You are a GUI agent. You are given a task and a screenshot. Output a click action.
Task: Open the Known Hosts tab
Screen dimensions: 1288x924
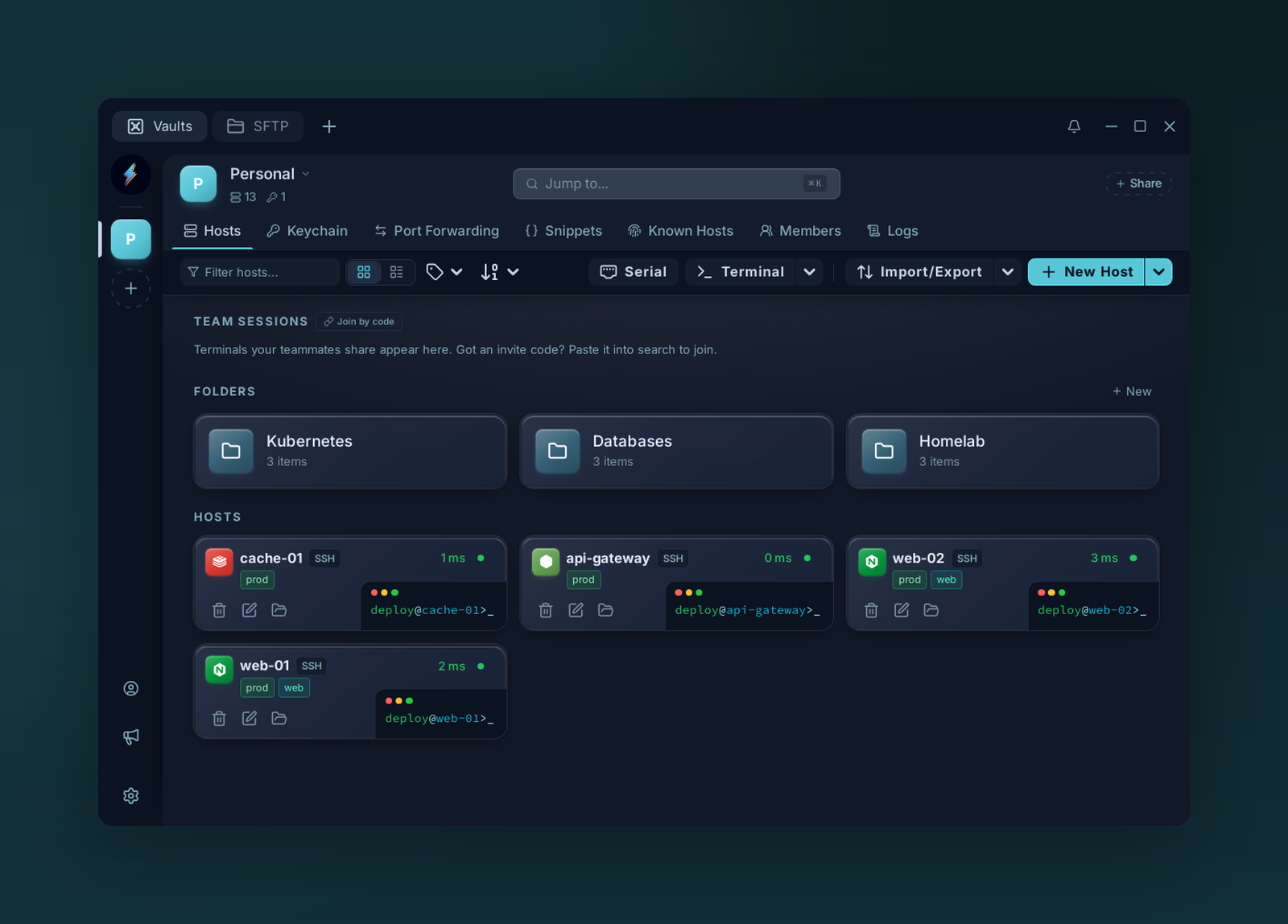coord(681,231)
